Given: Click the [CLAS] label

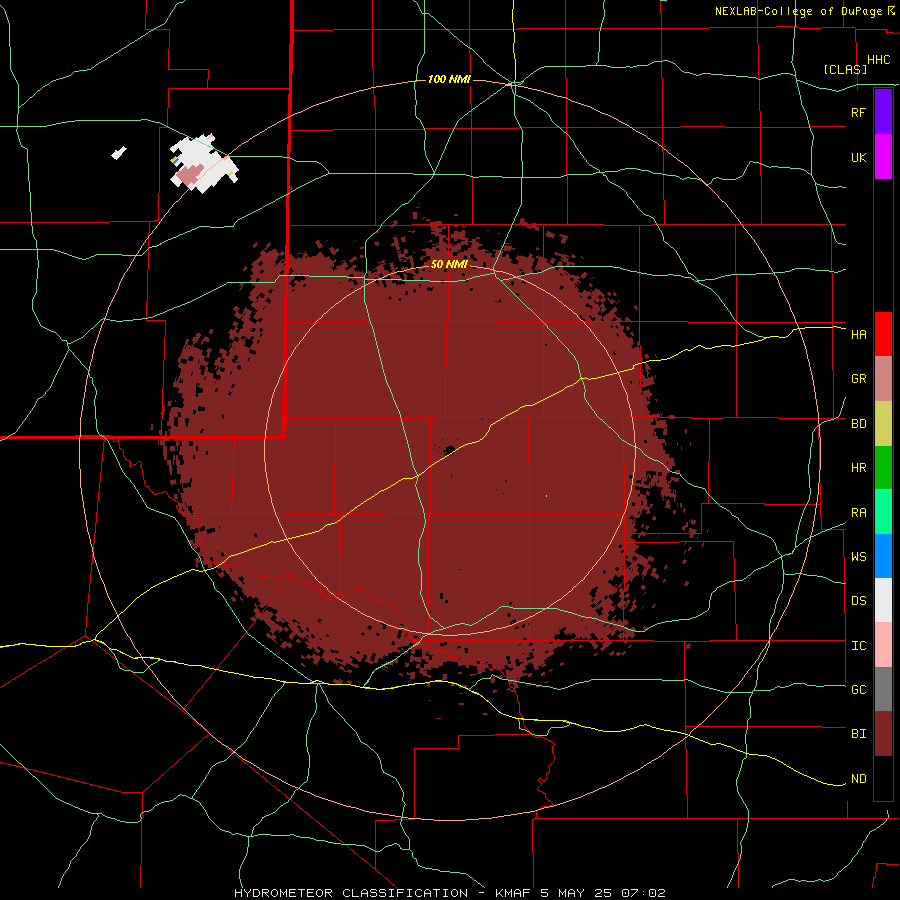Looking at the screenshot, I should (x=845, y=69).
